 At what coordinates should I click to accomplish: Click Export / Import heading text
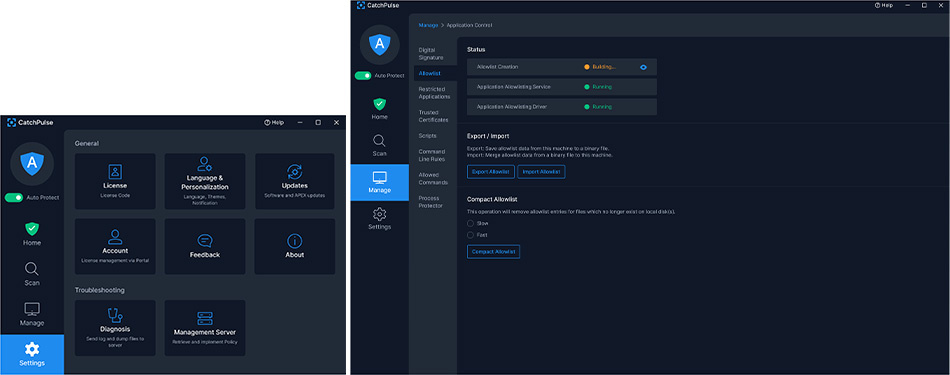pos(488,136)
